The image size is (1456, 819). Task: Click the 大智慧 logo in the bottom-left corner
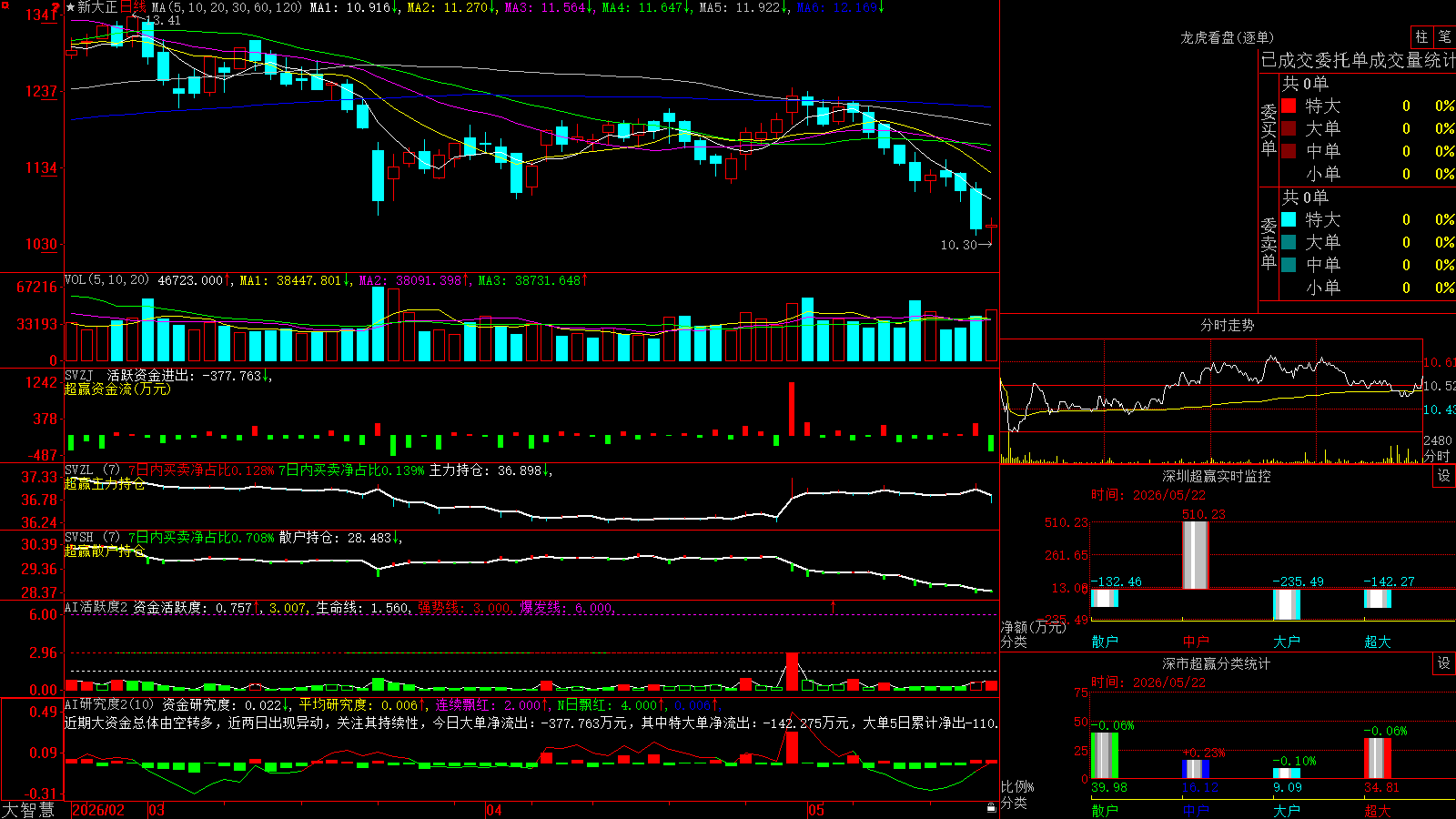click(x=28, y=810)
